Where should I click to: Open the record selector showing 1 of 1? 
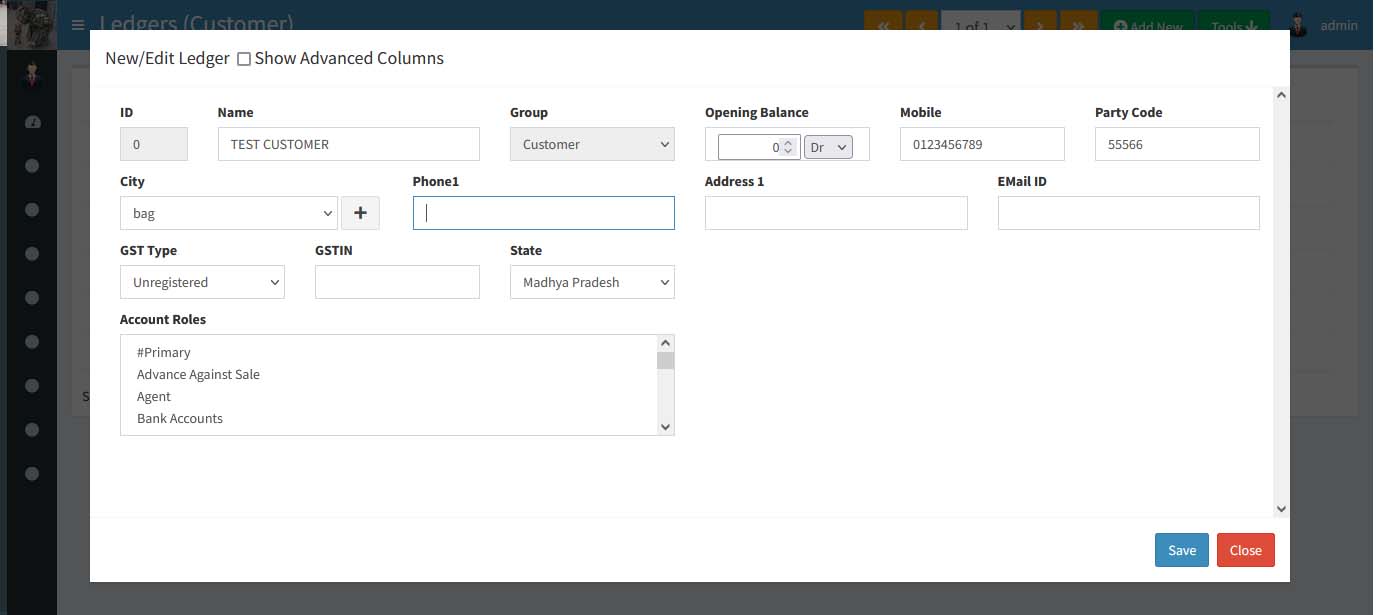(x=981, y=26)
